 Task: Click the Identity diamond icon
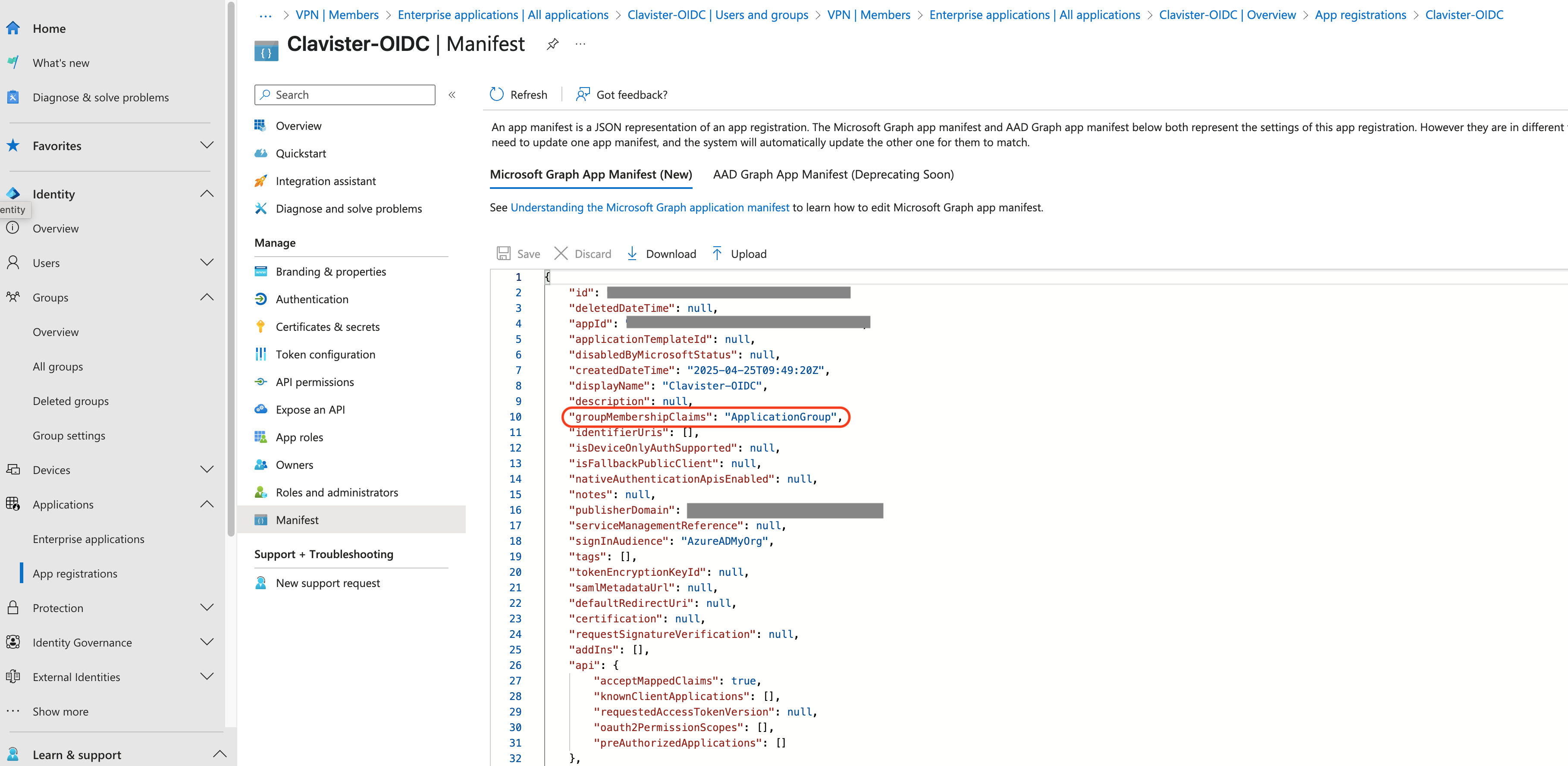(x=13, y=194)
